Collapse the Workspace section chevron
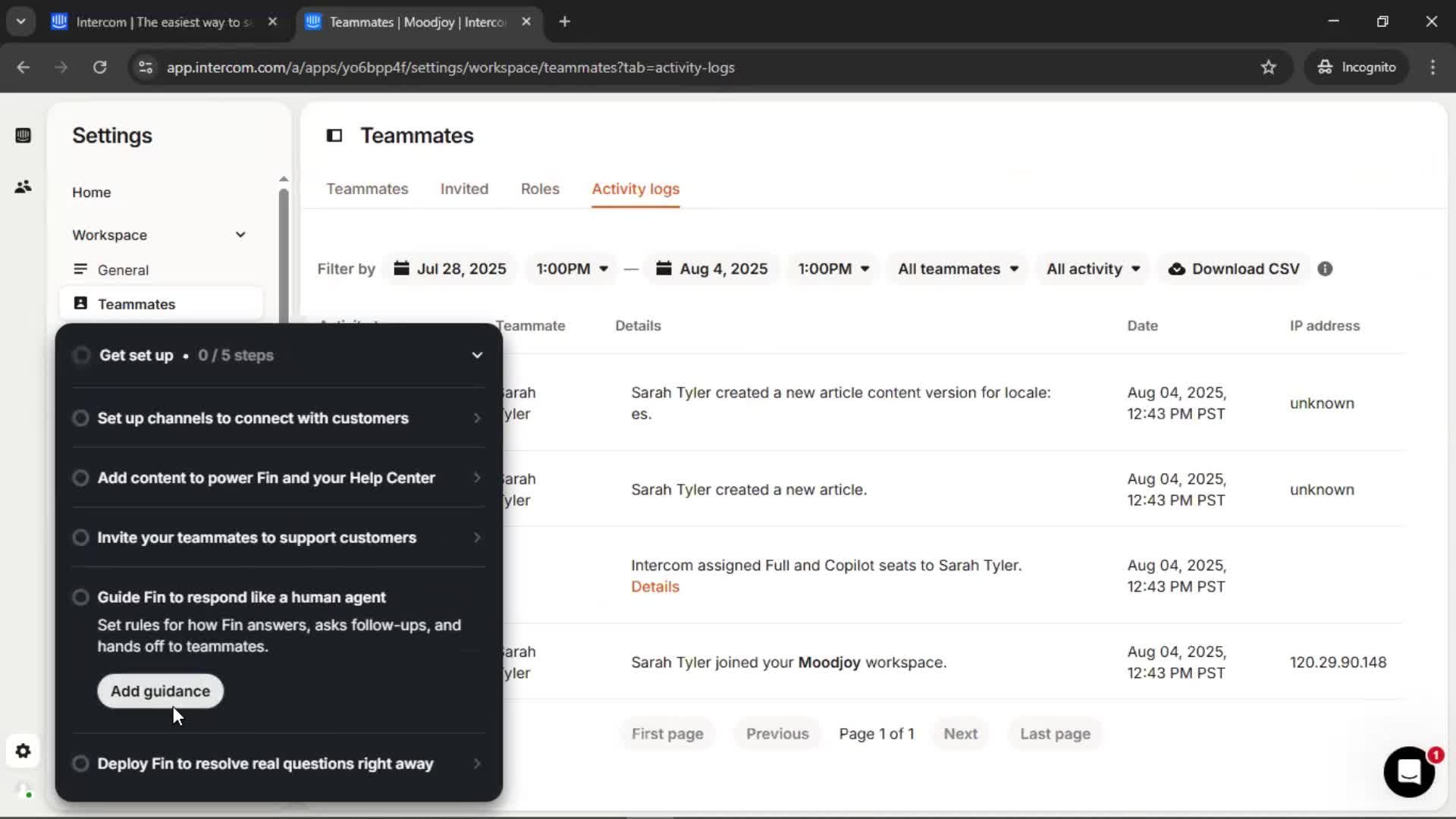1456x819 pixels. point(240,235)
